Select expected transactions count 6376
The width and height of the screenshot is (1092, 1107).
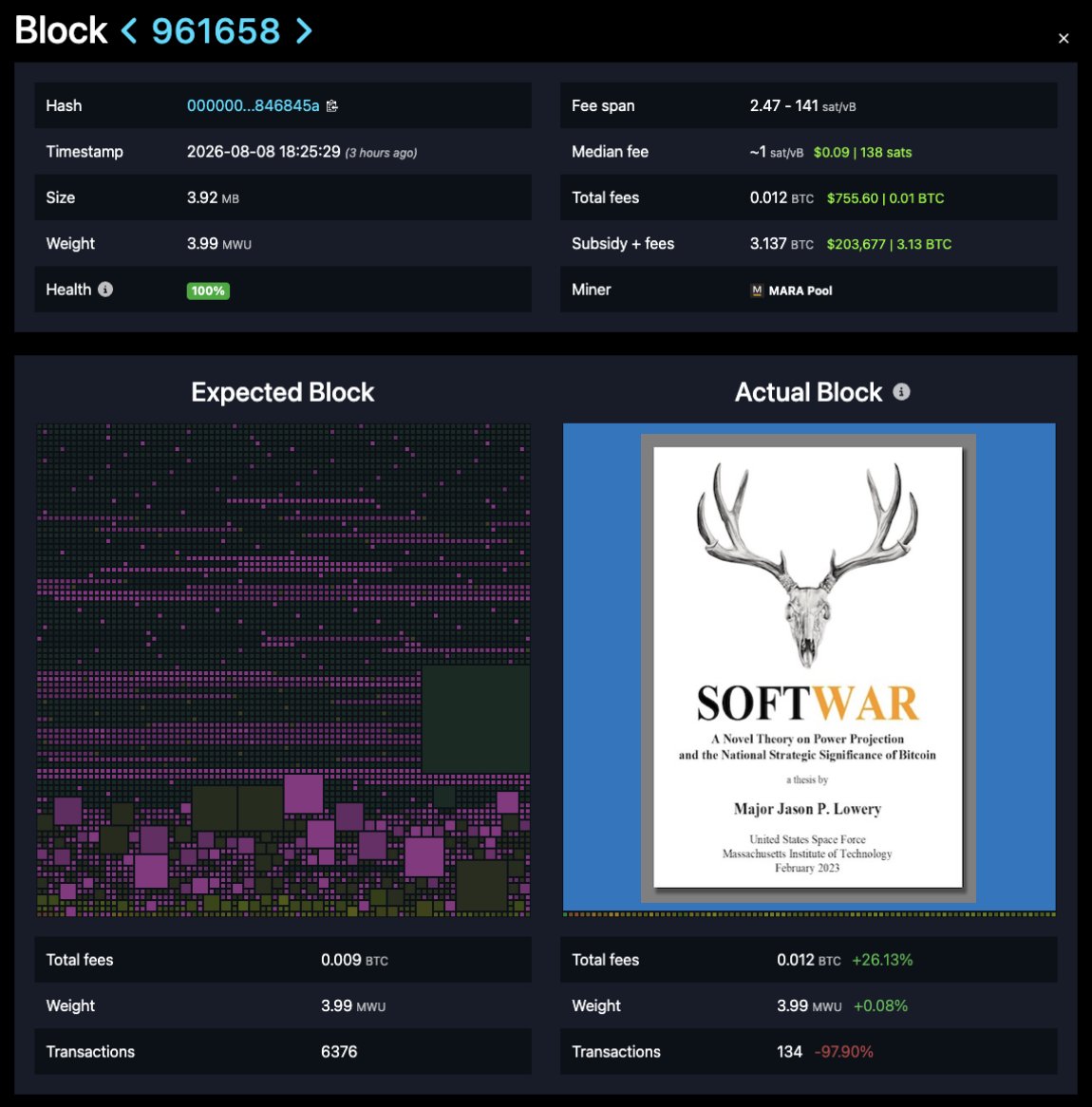pos(339,1052)
